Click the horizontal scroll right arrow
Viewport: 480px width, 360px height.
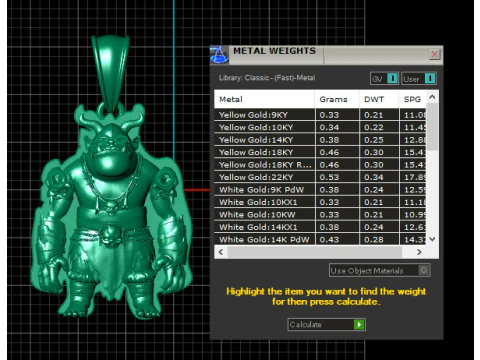[419, 252]
